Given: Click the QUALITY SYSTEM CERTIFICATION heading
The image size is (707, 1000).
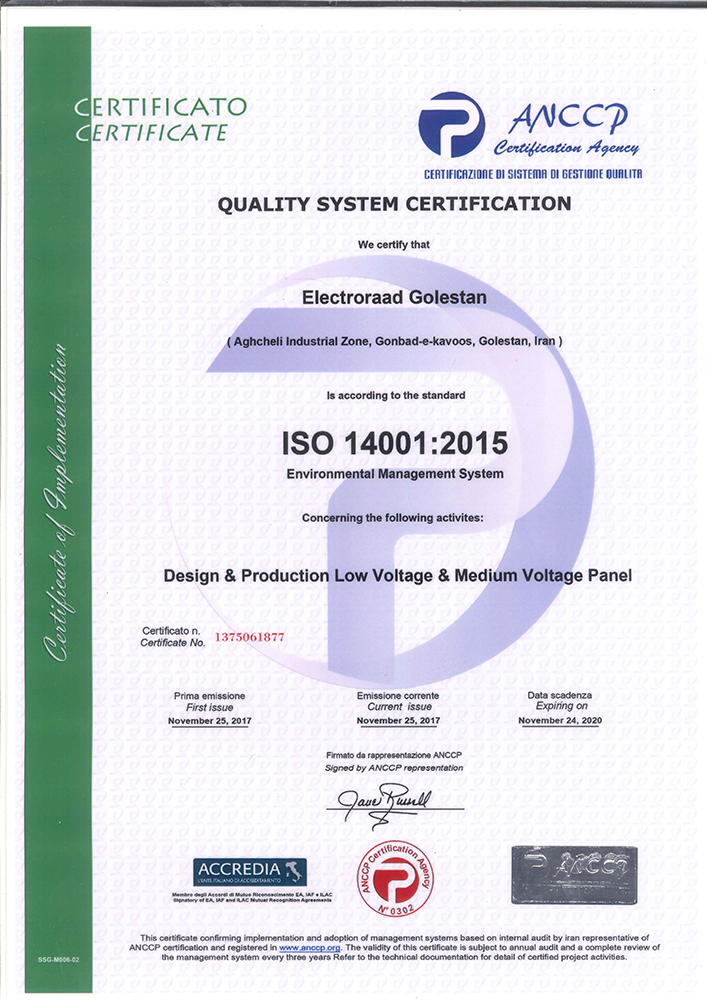Looking at the screenshot, I should click(x=395, y=204).
